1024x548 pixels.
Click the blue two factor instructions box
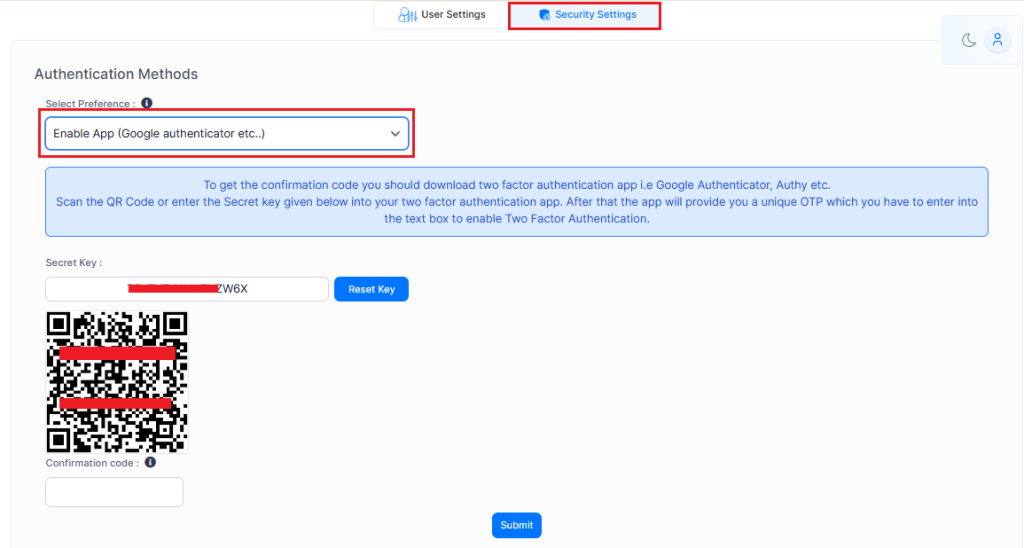pyautogui.click(x=517, y=202)
